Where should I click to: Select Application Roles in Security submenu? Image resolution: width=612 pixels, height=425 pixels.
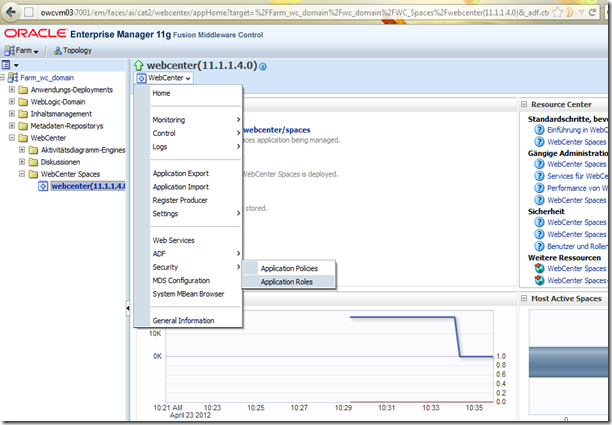pos(287,282)
